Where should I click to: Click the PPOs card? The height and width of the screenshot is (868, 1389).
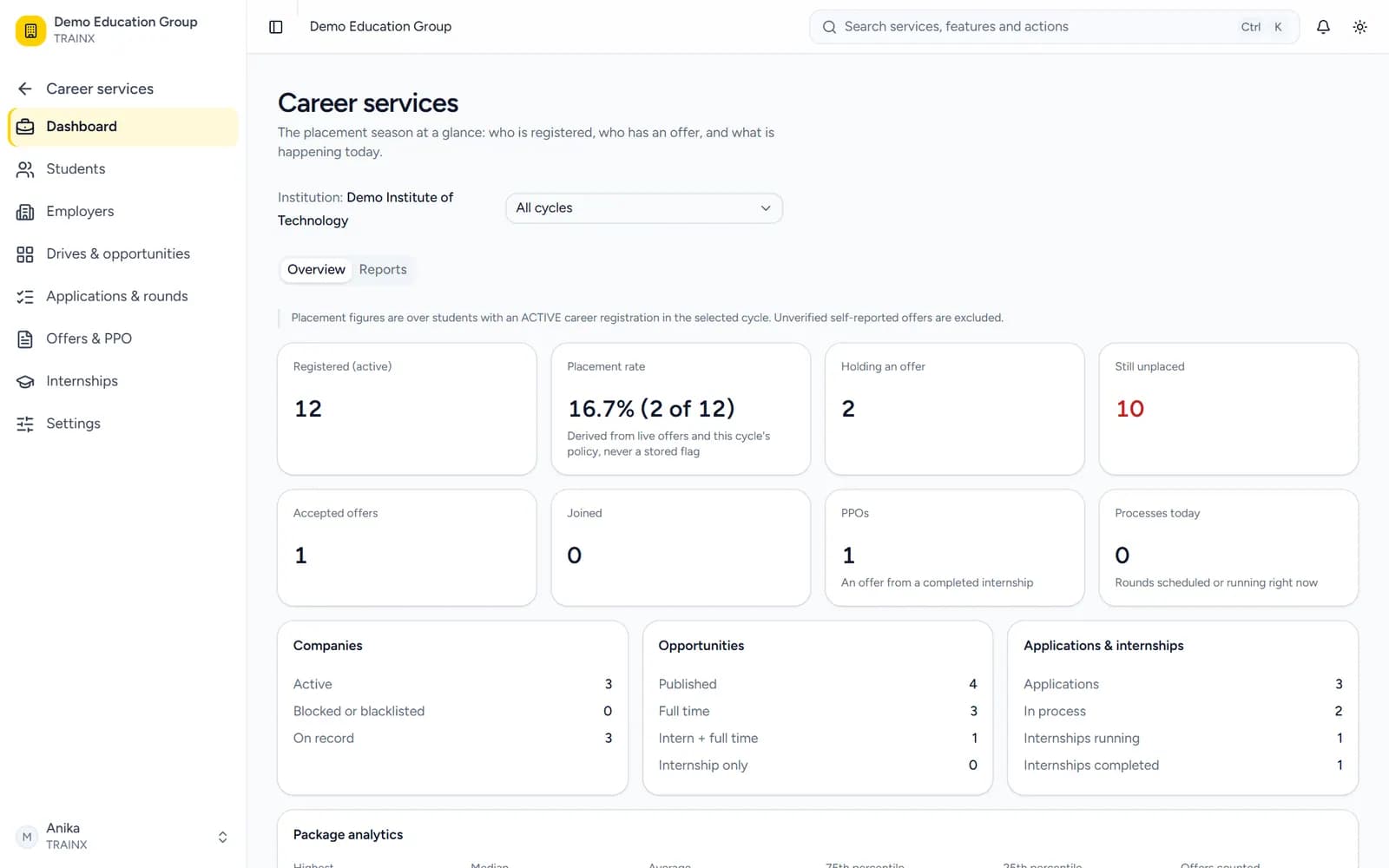pyautogui.click(x=955, y=548)
